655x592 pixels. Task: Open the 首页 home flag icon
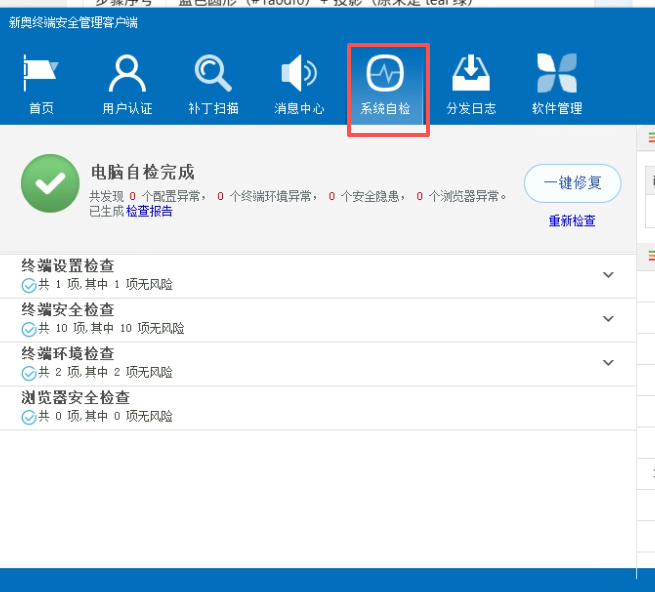coord(41,73)
